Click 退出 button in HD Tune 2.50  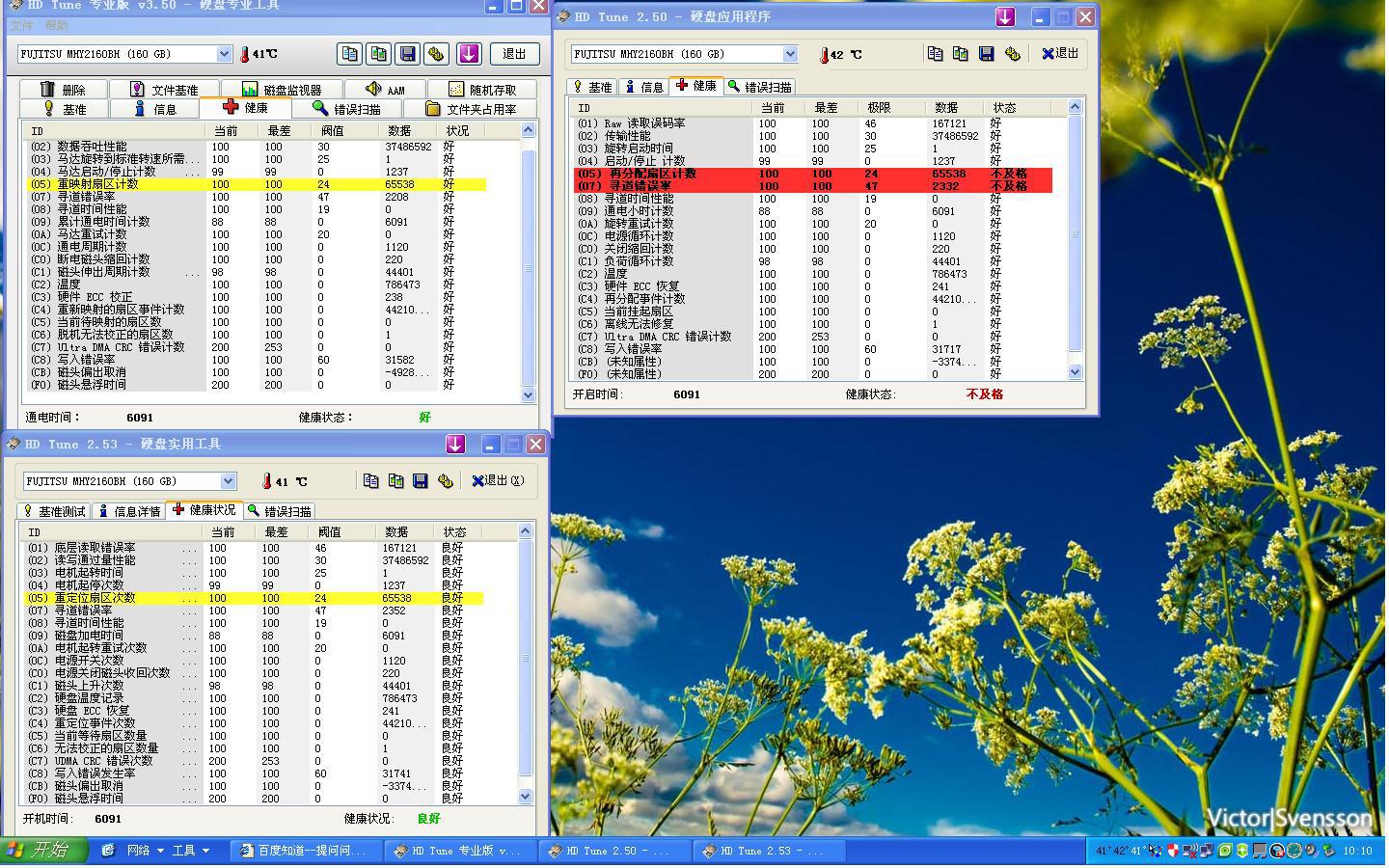click(1060, 54)
